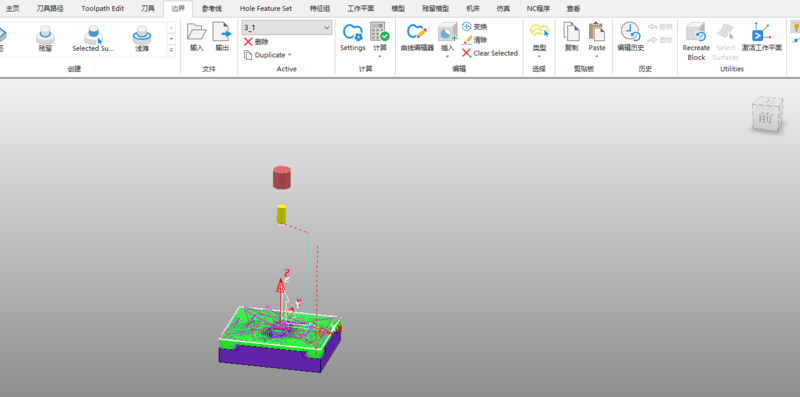Select the yellow tool cylinder in viewport

click(x=281, y=214)
